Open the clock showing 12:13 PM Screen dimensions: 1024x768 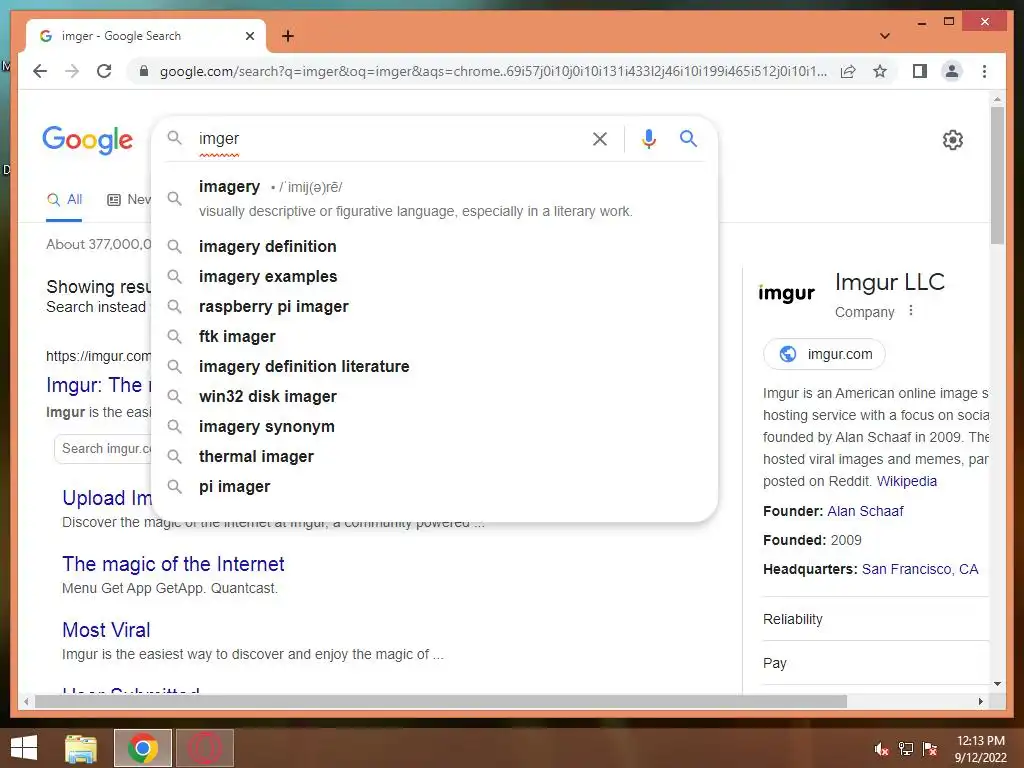point(980,748)
